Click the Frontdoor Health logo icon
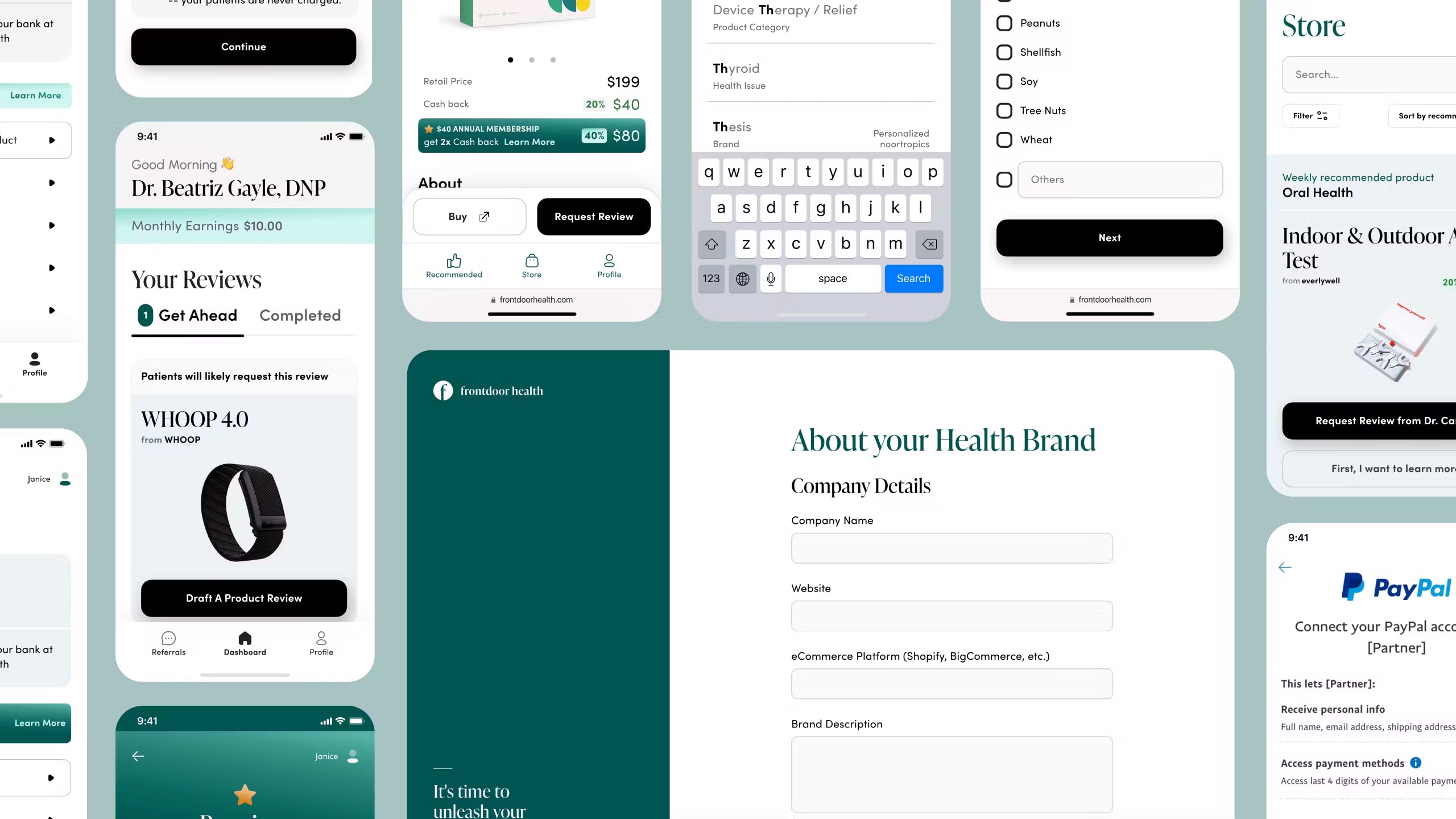The height and width of the screenshot is (819, 1456). pos(442,390)
